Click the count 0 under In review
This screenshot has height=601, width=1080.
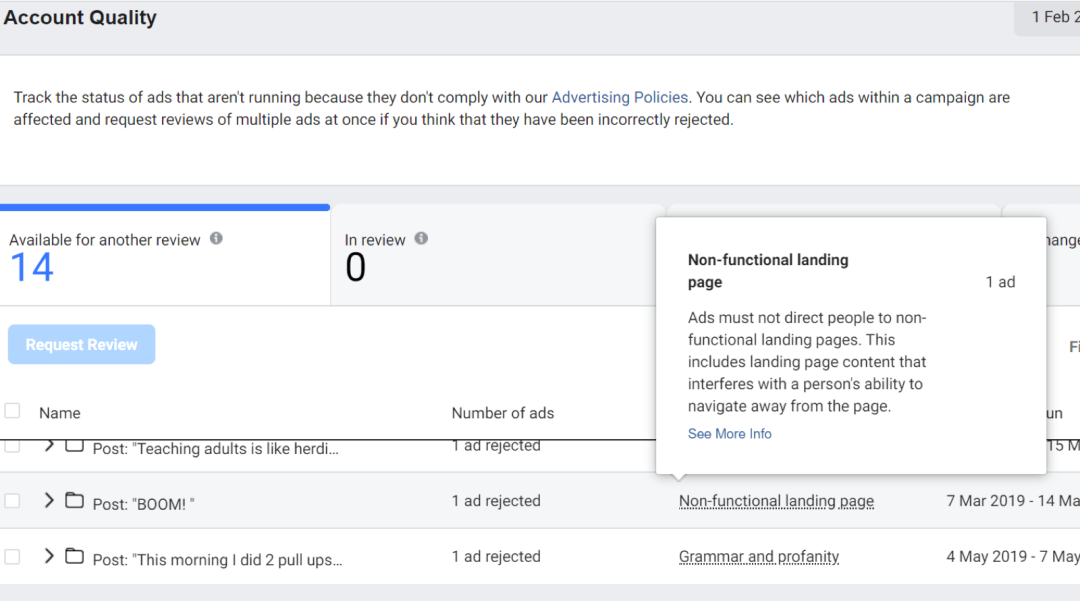355,267
